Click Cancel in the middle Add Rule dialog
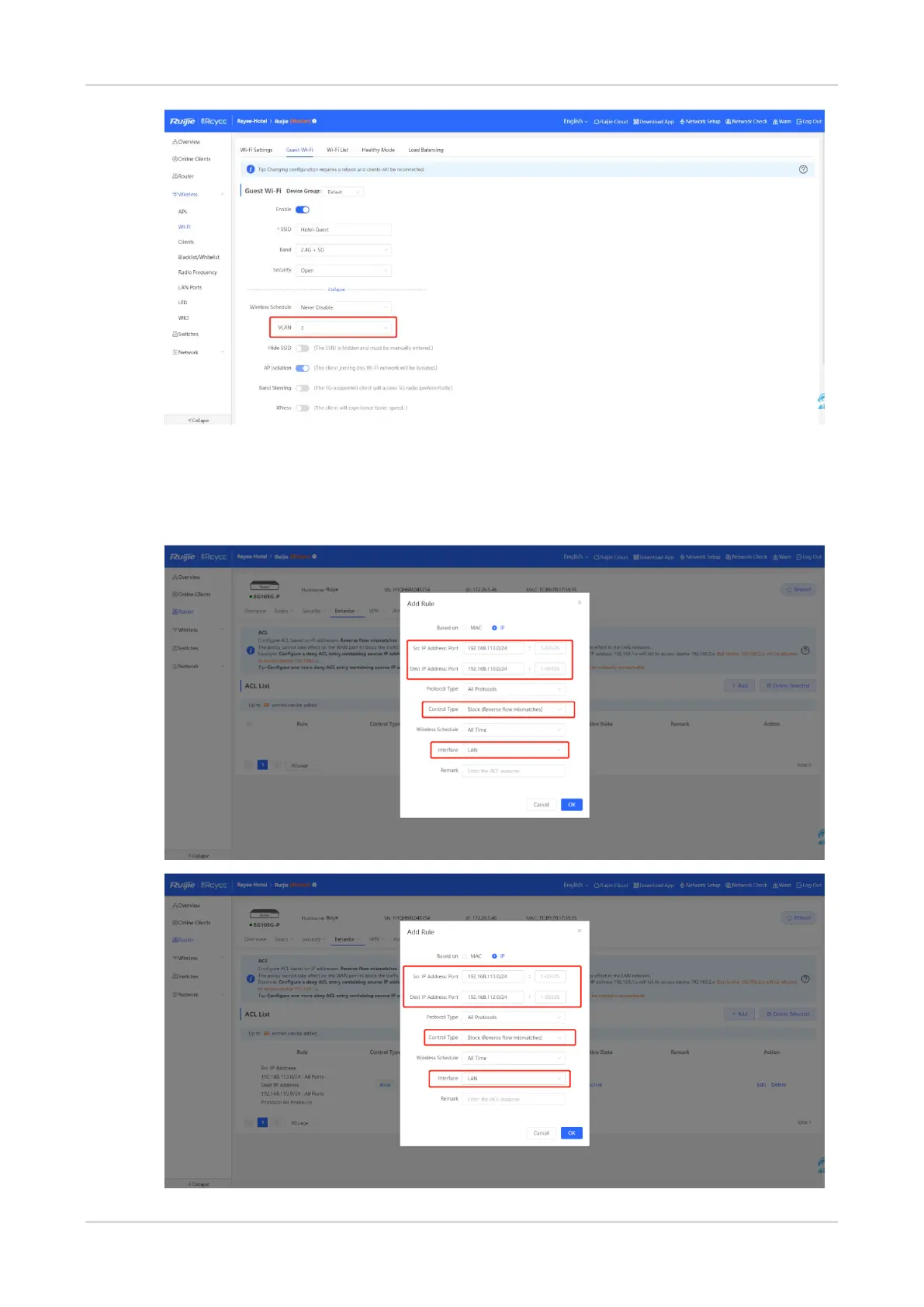The image size is (924, 1307). point(542,805)
